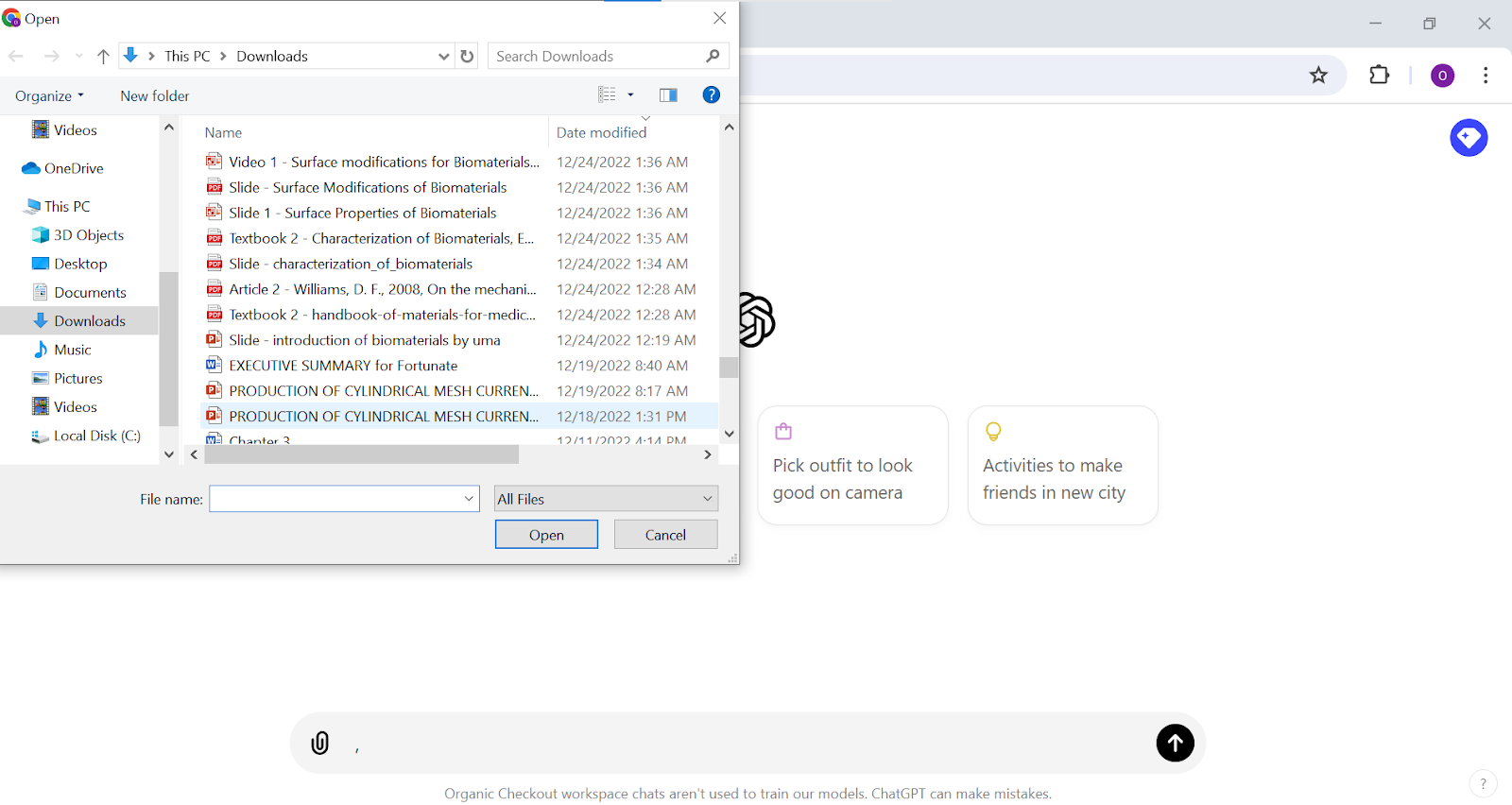Open the Chrome profile avatar "O"
Image resolution: width=1512 pixels, height=805 pixels.
coord(1442,76)
